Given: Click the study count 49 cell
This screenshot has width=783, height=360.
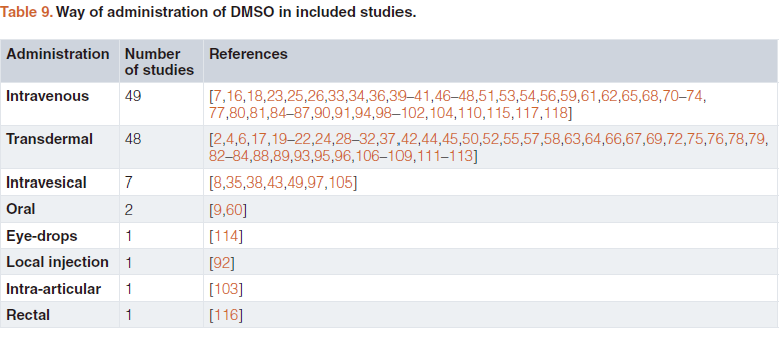Looking at the screenshot, I should click(133, 96).
